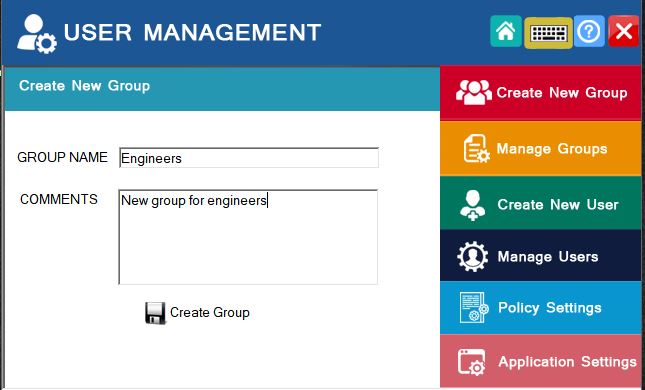
Task: Open Application Settings text entry
Action: (567, 362)
